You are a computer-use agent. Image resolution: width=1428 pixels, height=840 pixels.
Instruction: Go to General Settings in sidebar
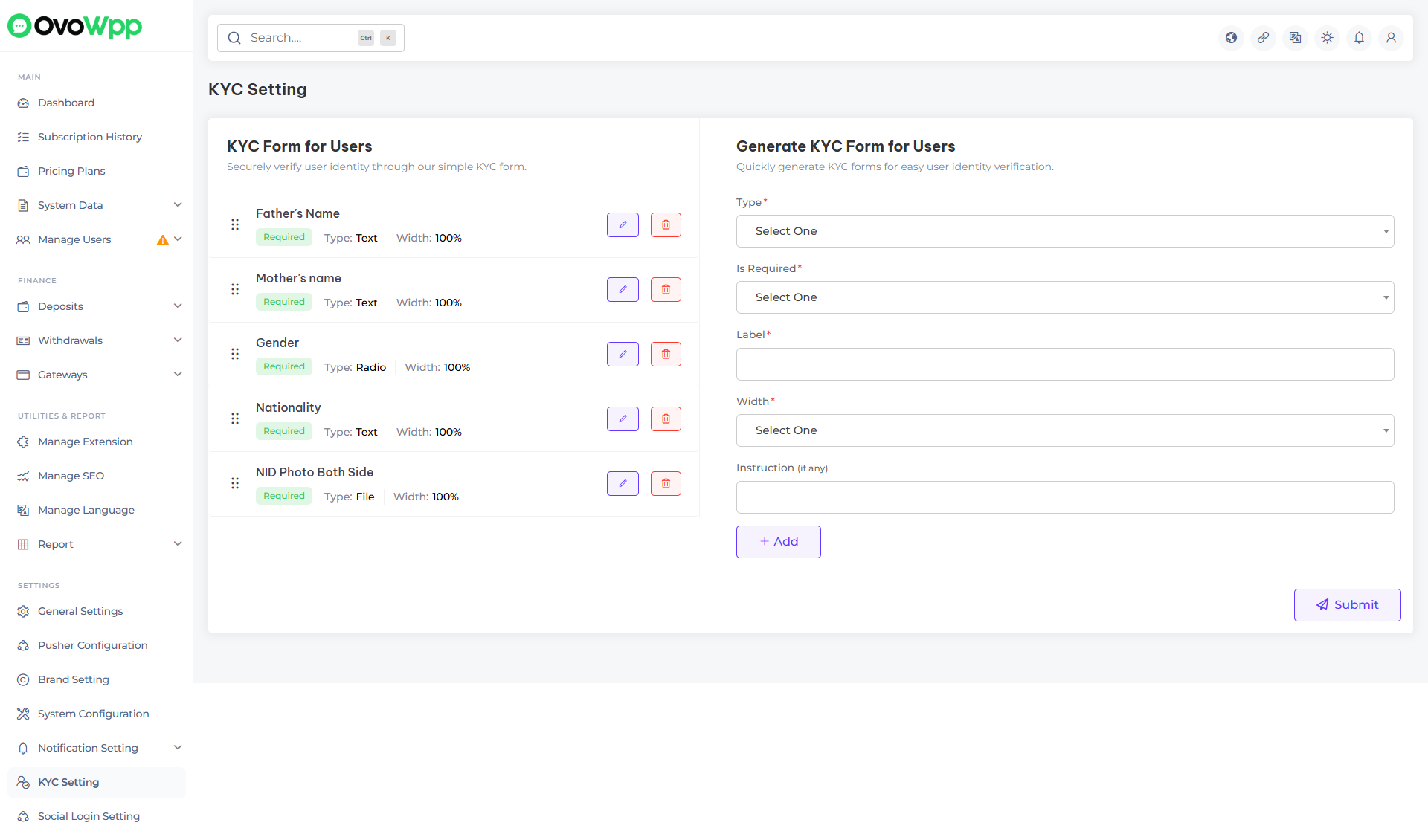coord(80,611)
